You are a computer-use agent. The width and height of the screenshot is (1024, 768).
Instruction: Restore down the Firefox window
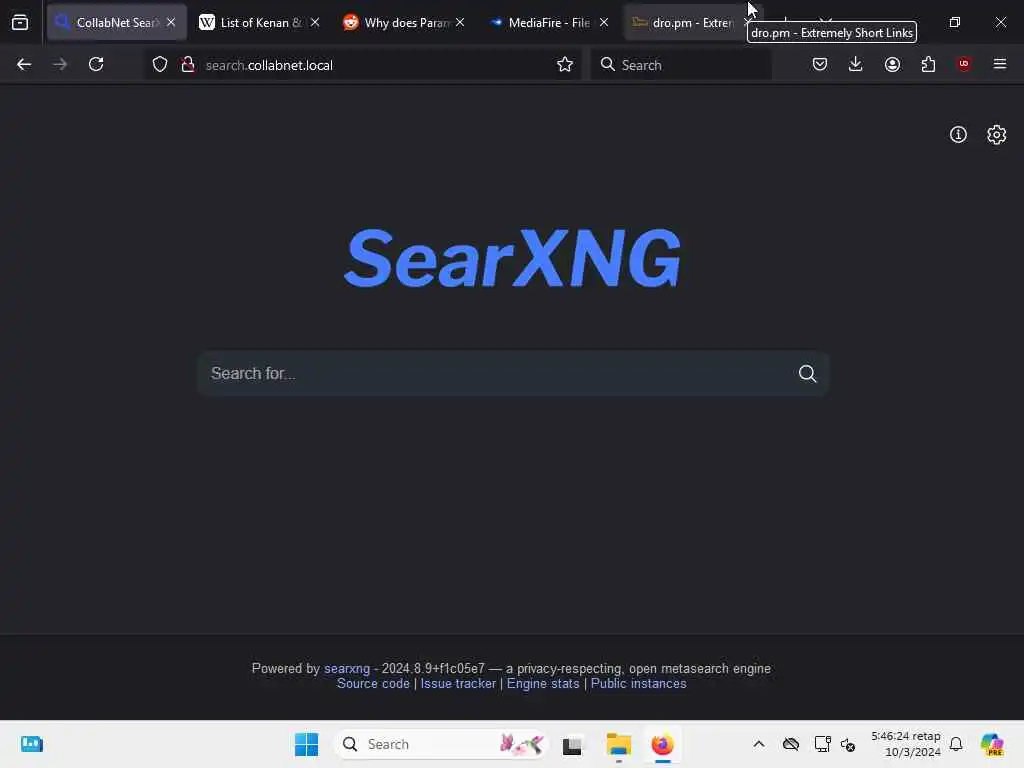(955, 23)
